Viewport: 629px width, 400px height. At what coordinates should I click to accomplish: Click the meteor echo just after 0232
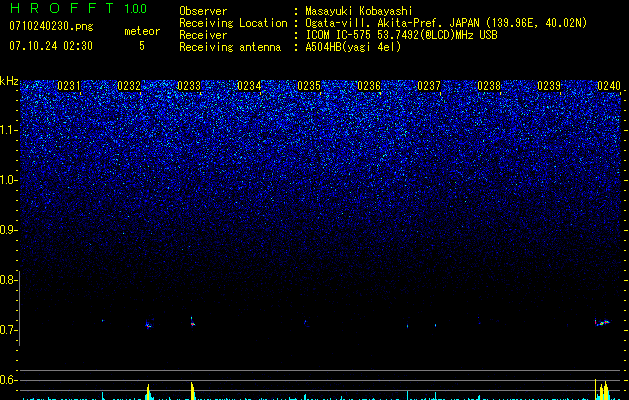(148, 325)
